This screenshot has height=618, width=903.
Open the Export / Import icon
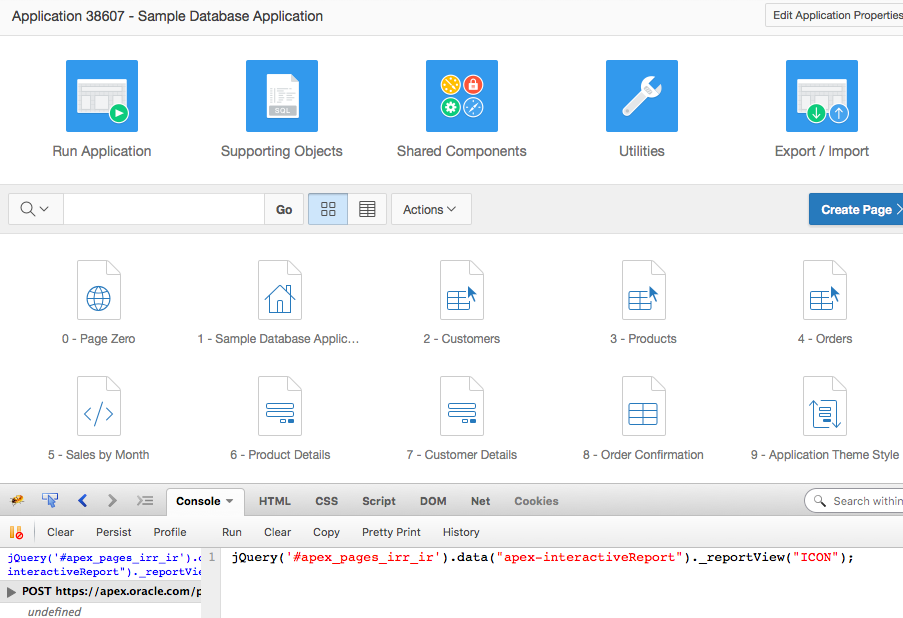point(822,96)
